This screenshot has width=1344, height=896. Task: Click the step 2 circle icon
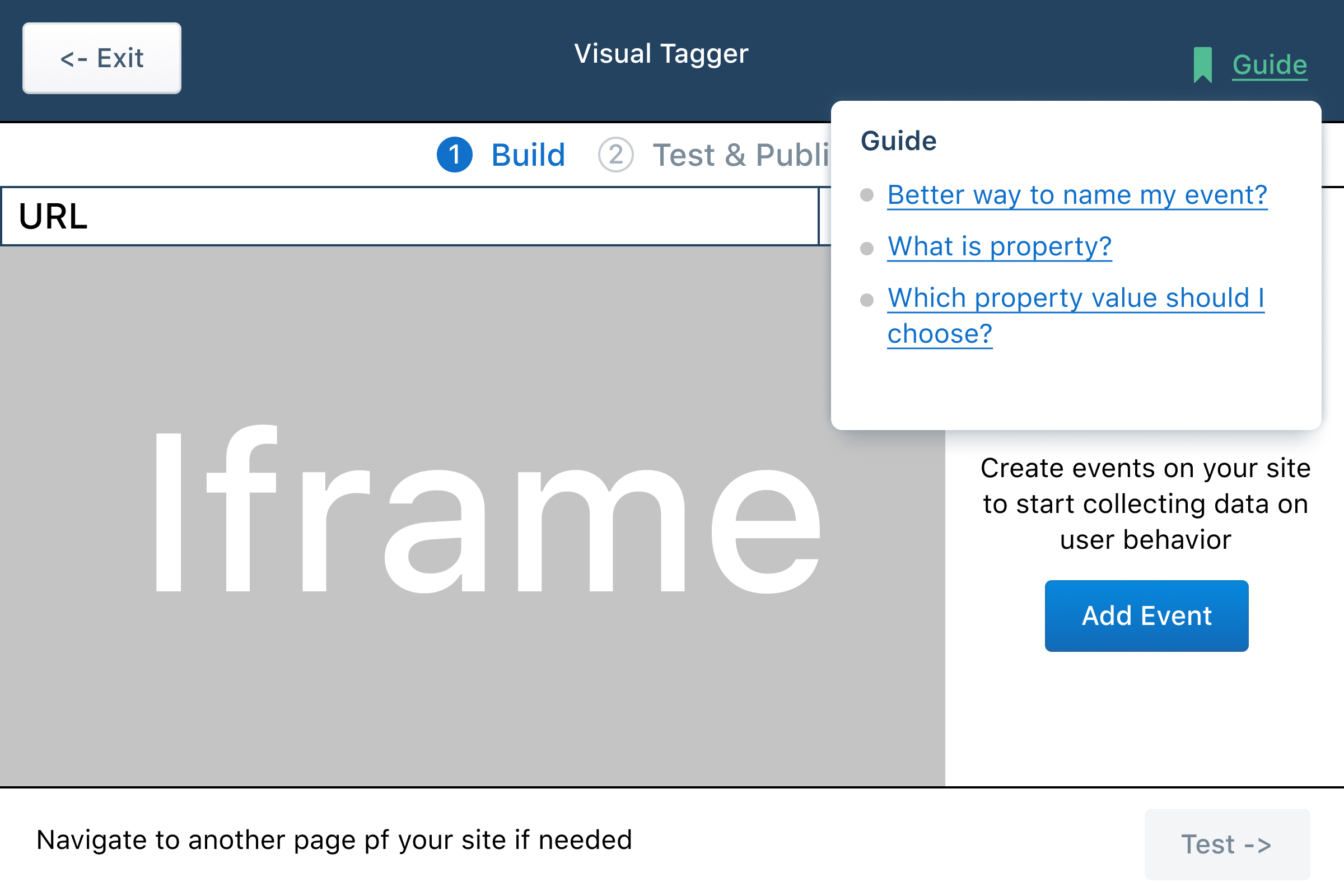point(615,155)
